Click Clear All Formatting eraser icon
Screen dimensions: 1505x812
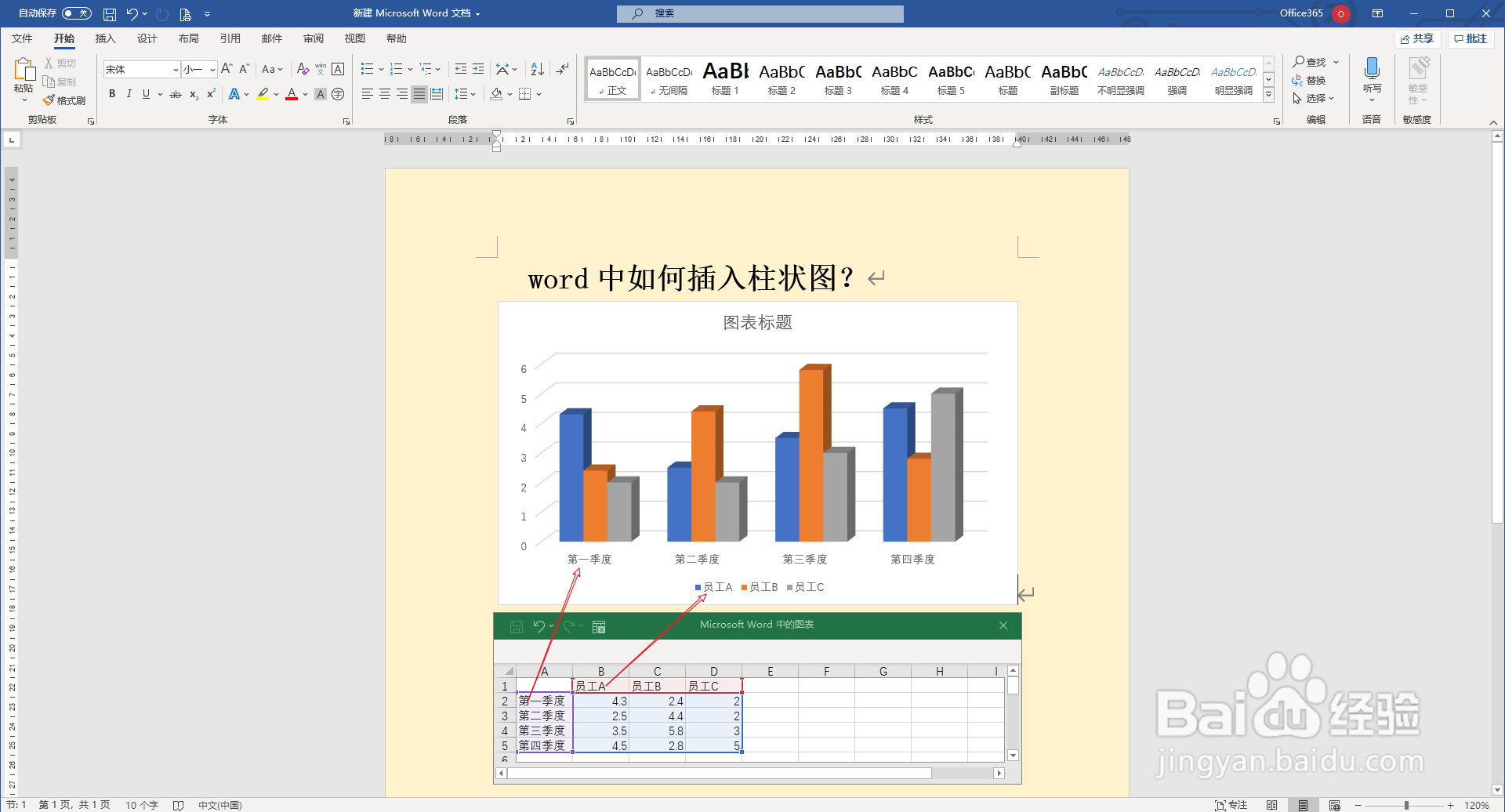coord(303,69)
